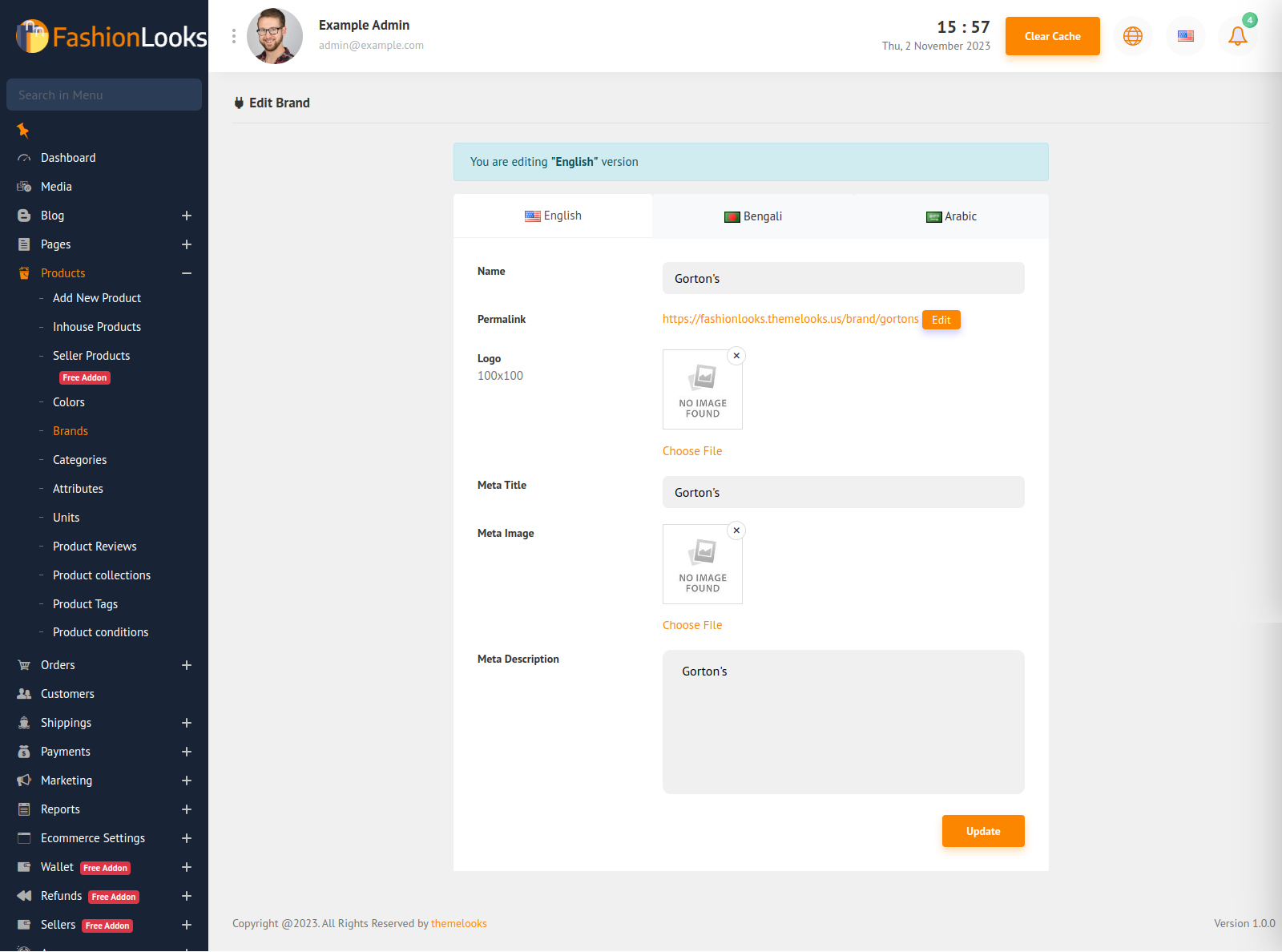Switch to the Arabic tab
This screenshot has width=1282, height=952.
[x=951, y=216]
